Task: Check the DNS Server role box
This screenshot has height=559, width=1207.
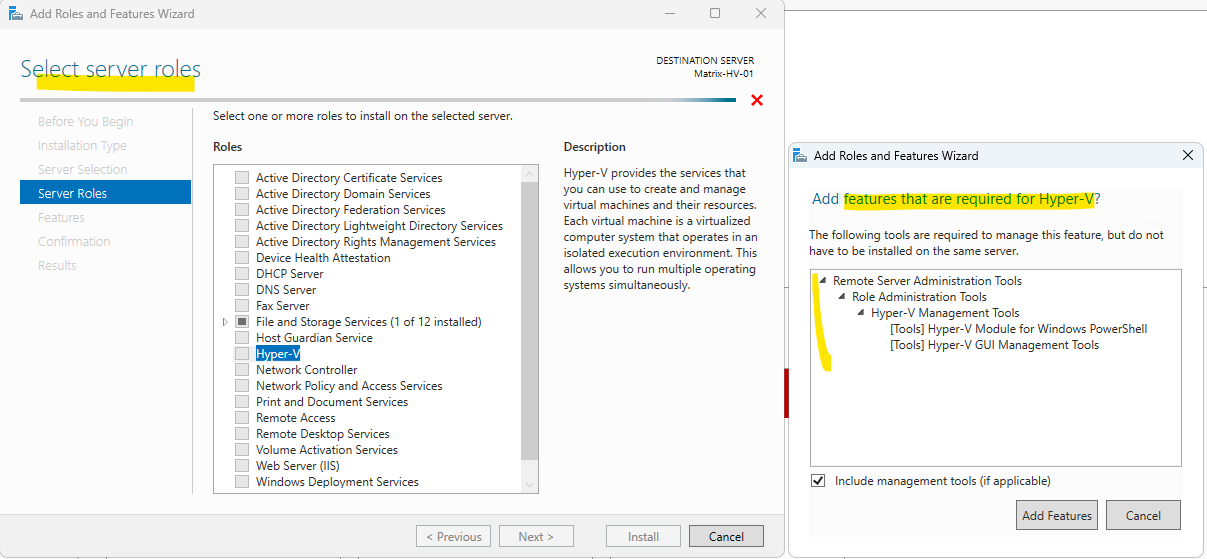Action: [242, 290]
